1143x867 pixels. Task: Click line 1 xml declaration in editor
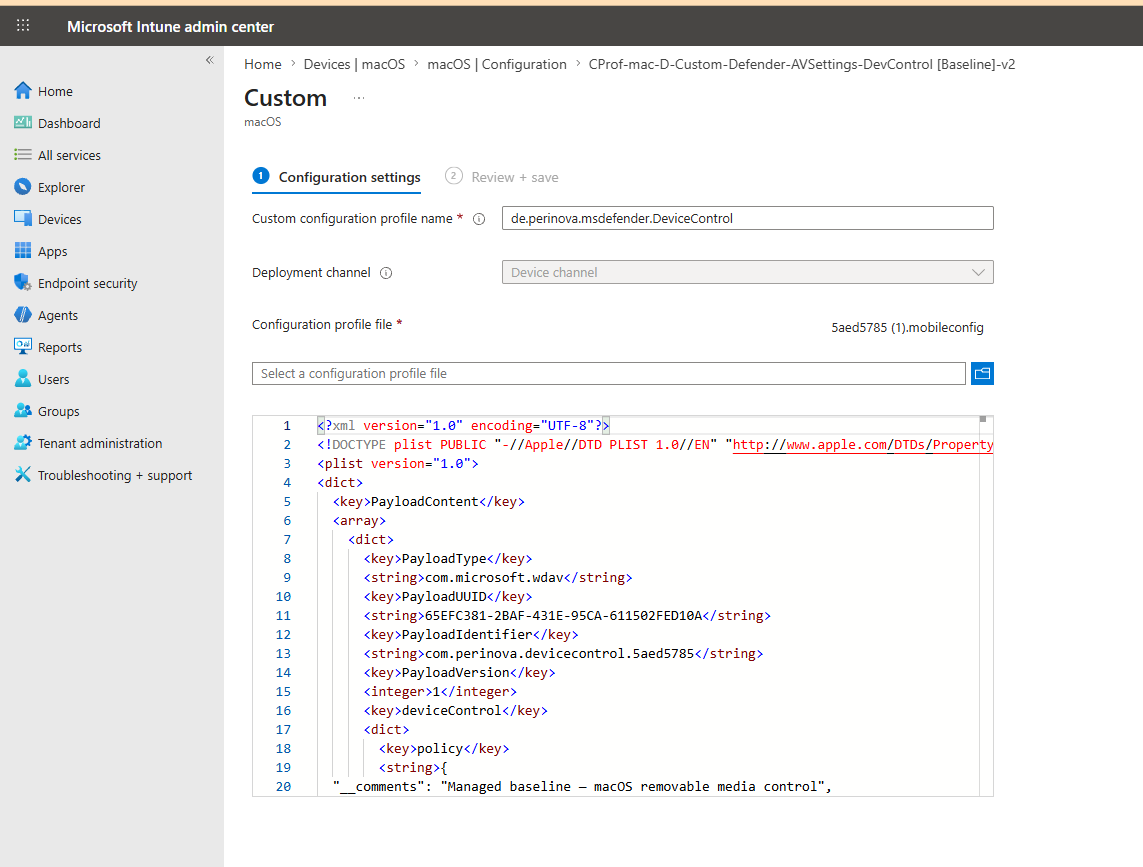pos(464,425)
